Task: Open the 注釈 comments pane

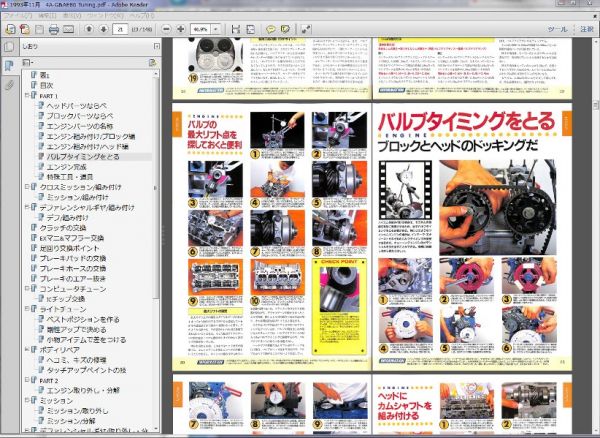Action: click(586, 29)
